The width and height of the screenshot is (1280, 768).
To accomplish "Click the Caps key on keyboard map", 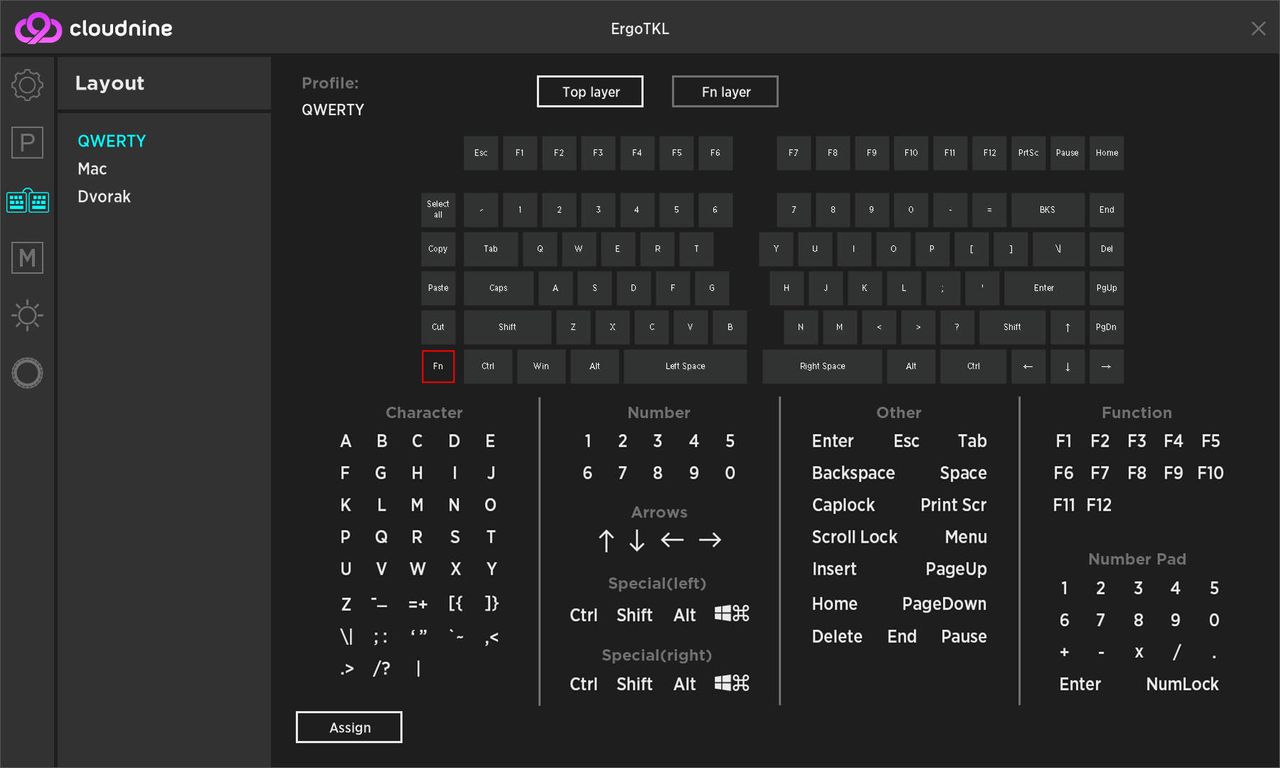I will pos(498,288).
